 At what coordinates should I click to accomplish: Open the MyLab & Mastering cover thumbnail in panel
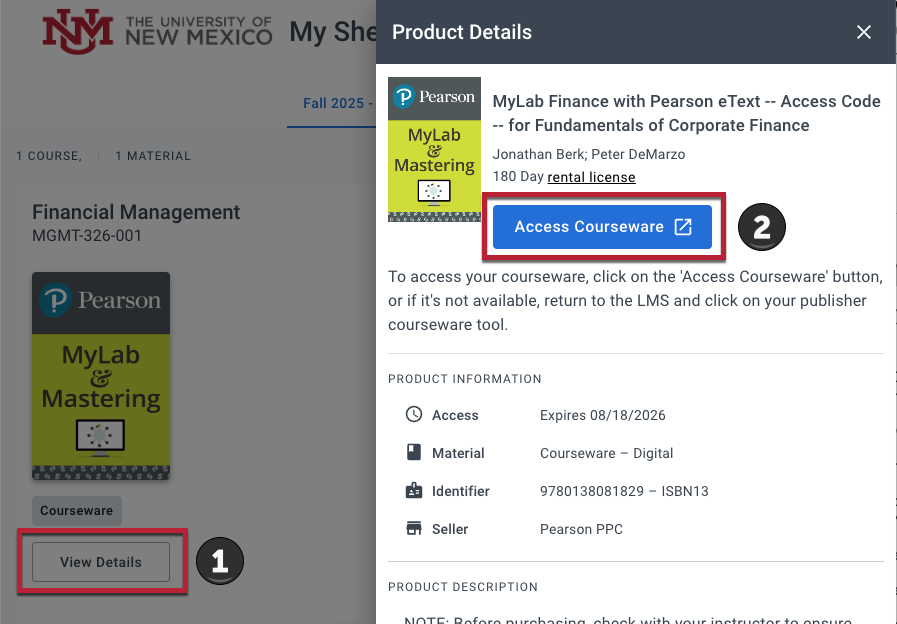434,149
